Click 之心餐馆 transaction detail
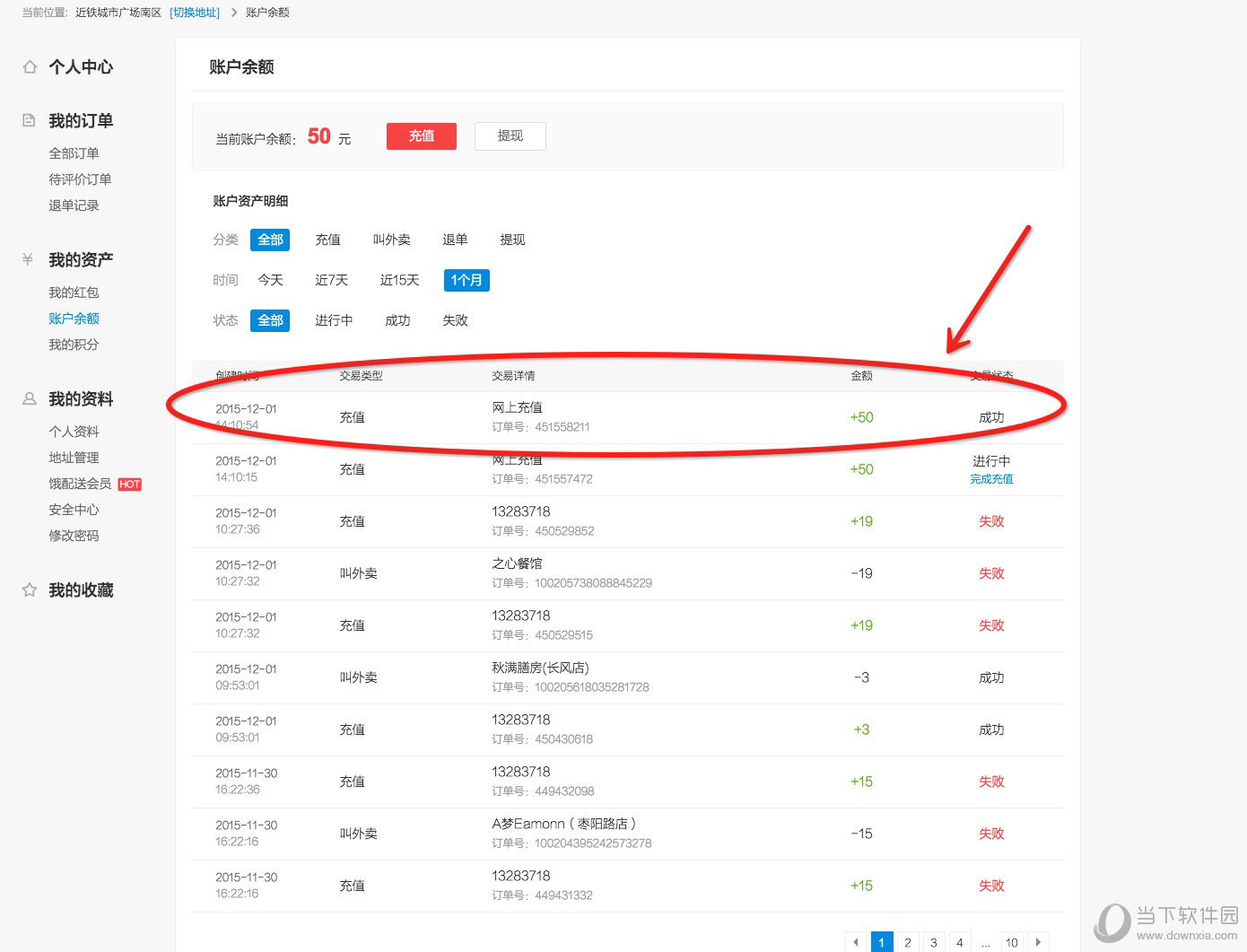This screenshot has width=1247, height=952. click(x=517, y=563)
